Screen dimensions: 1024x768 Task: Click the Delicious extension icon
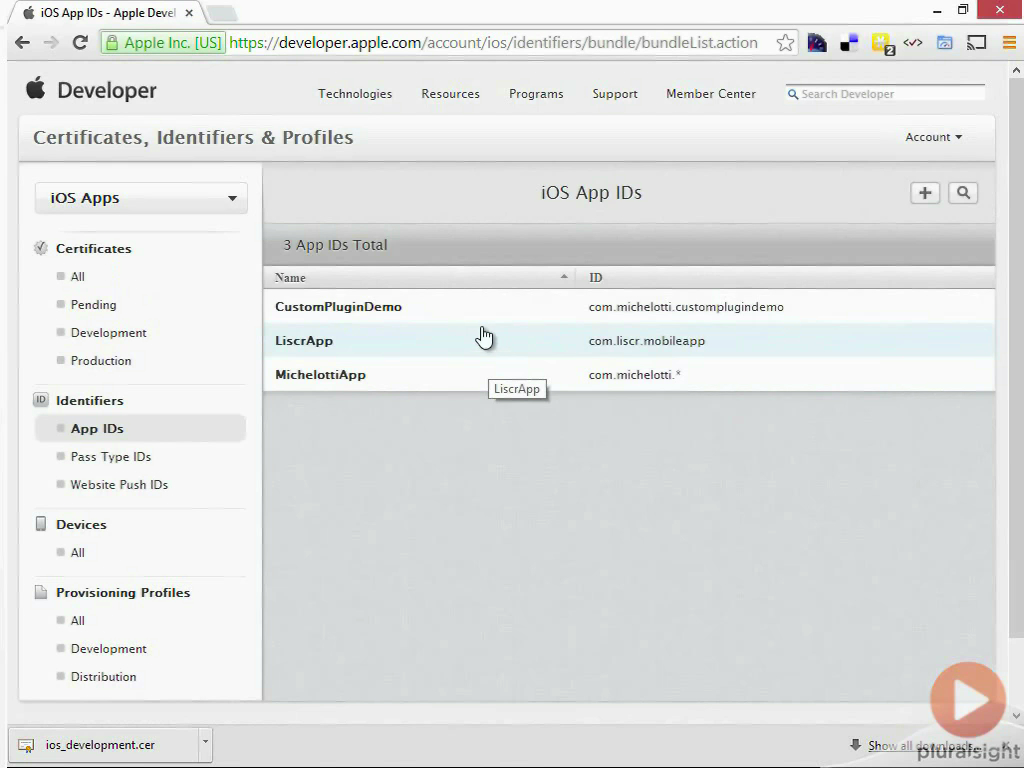(x=849, y=43)
